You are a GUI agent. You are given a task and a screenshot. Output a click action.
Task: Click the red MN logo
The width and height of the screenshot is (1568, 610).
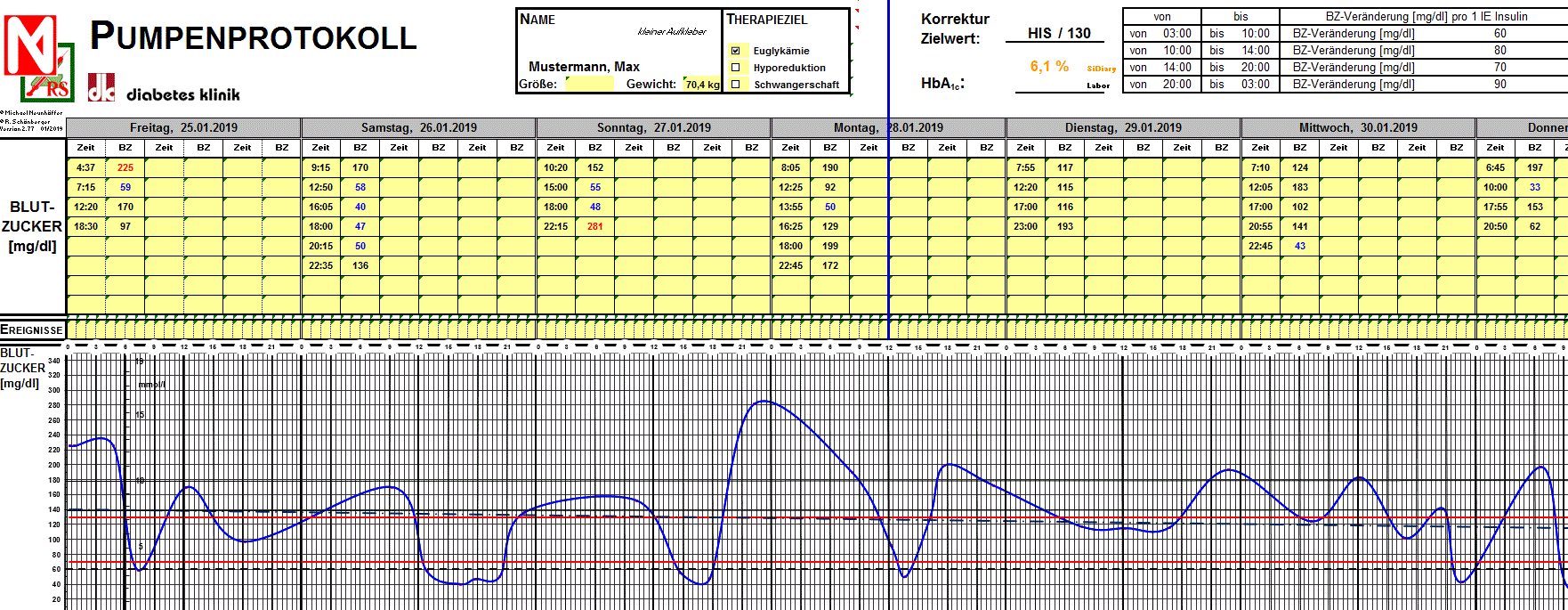pos(29,45)
